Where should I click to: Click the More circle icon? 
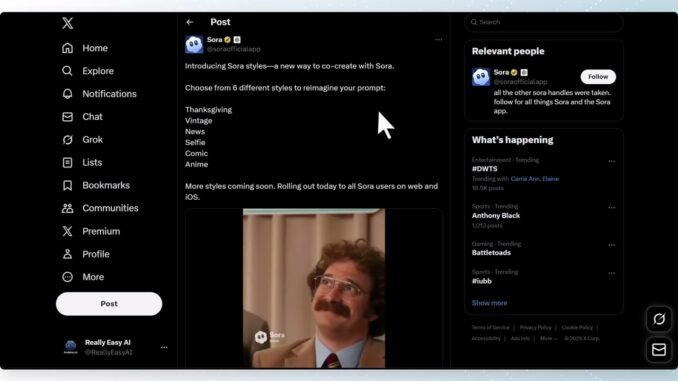click(x=67, y=277)
